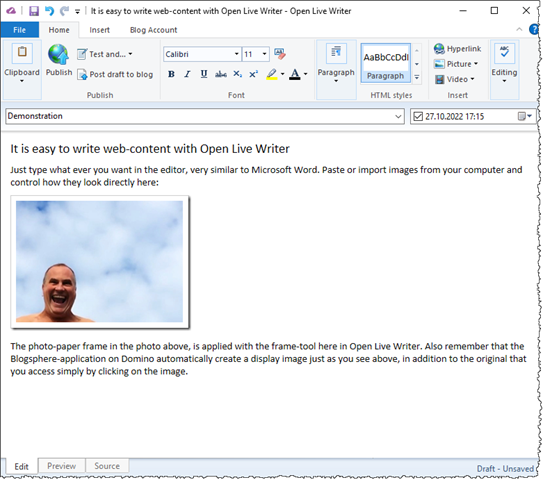
Task: Toggle italic formatting
Action: pos(187,74)
